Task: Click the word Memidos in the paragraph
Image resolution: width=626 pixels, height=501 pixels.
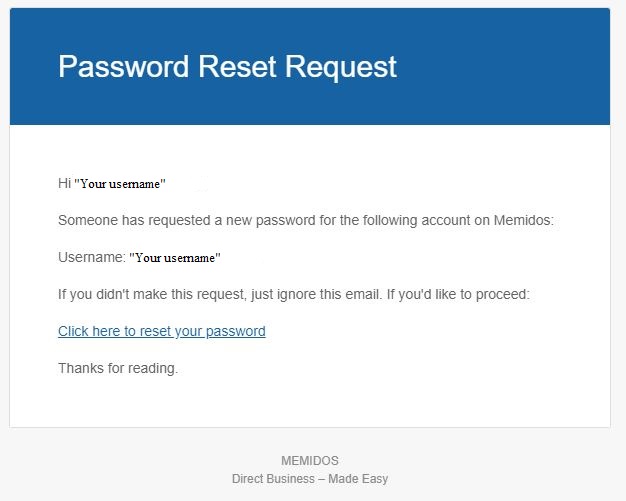Action: tap(524, 220)
